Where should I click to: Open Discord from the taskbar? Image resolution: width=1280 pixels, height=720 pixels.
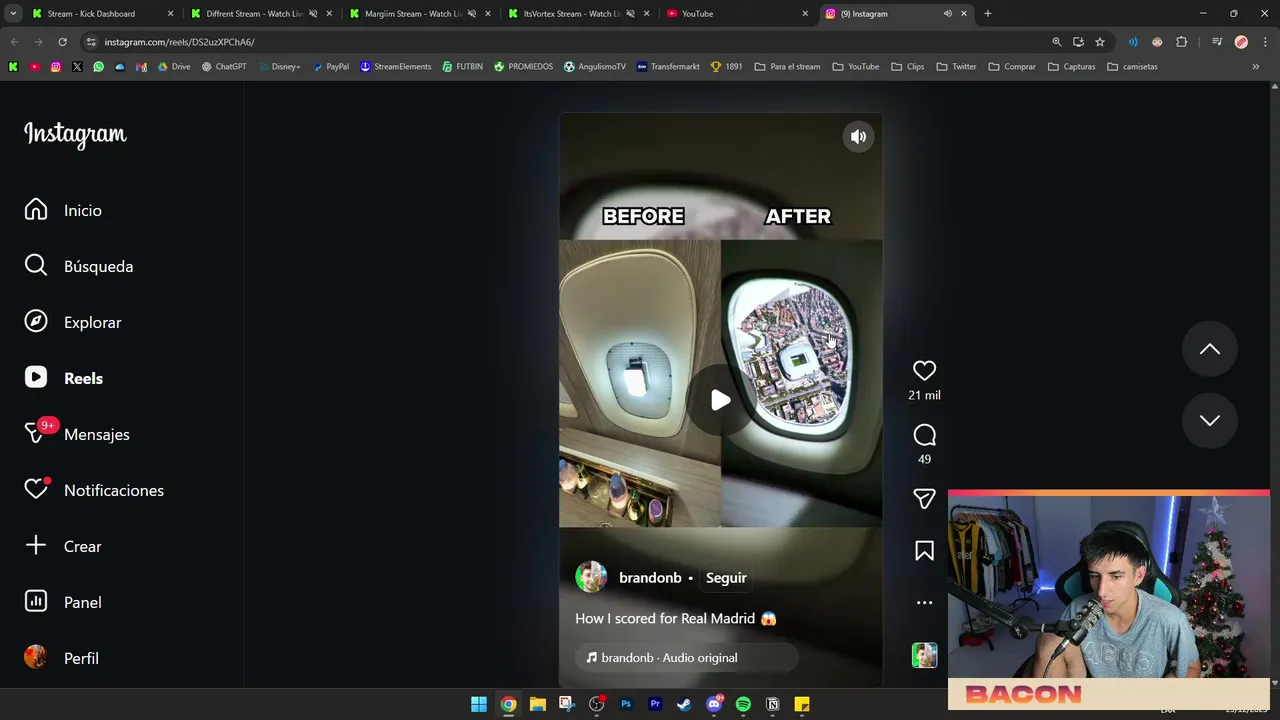[714, 704]
